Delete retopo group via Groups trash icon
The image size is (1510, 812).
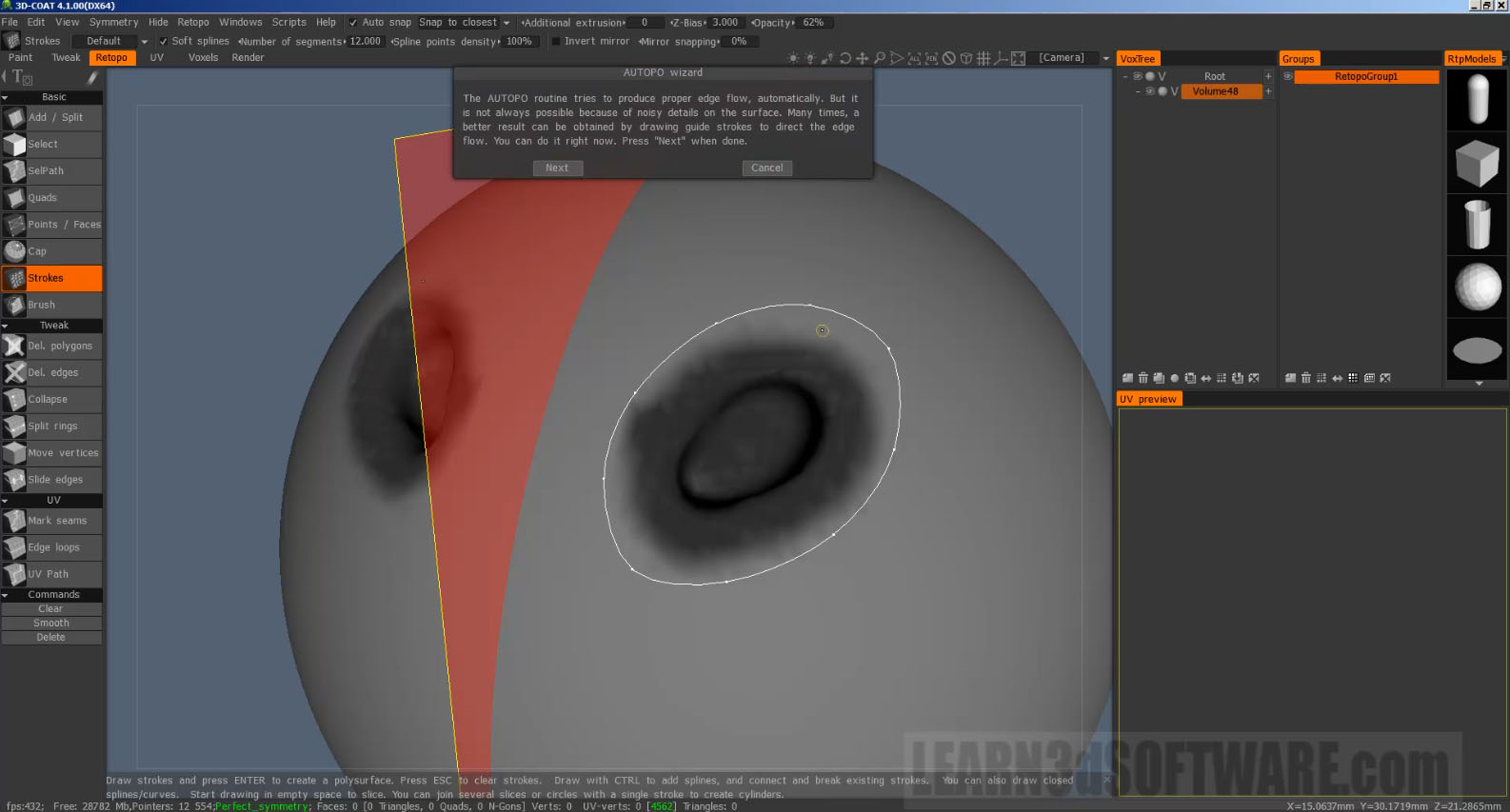[1306, 378]
